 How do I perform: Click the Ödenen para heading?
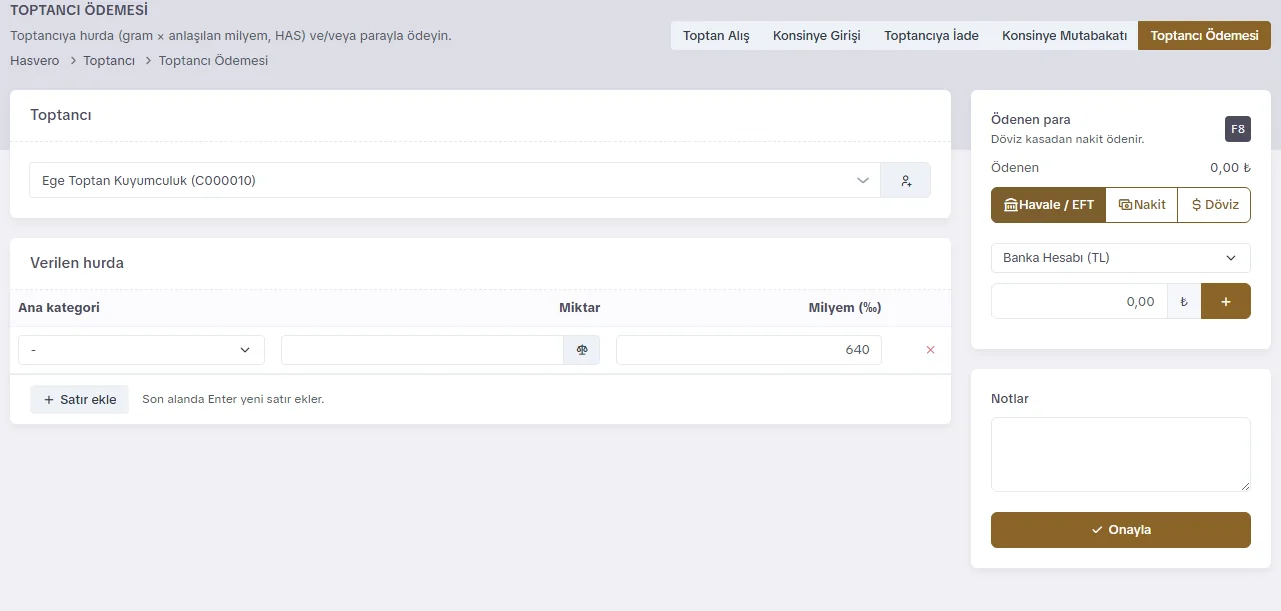[x=1031, y=120]
